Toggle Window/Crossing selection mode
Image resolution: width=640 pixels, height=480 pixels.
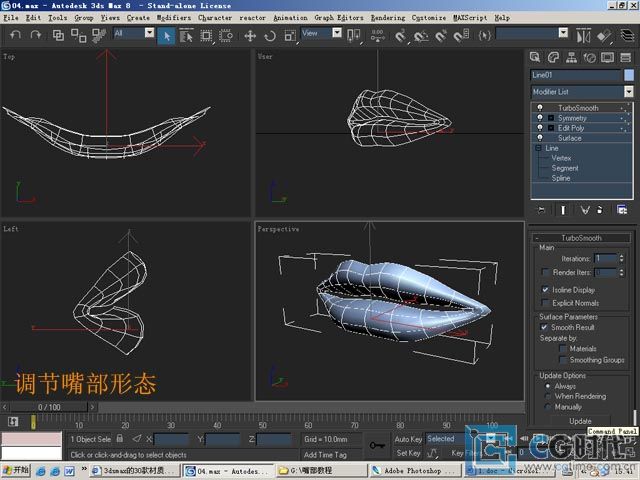(x=226, y=36)
